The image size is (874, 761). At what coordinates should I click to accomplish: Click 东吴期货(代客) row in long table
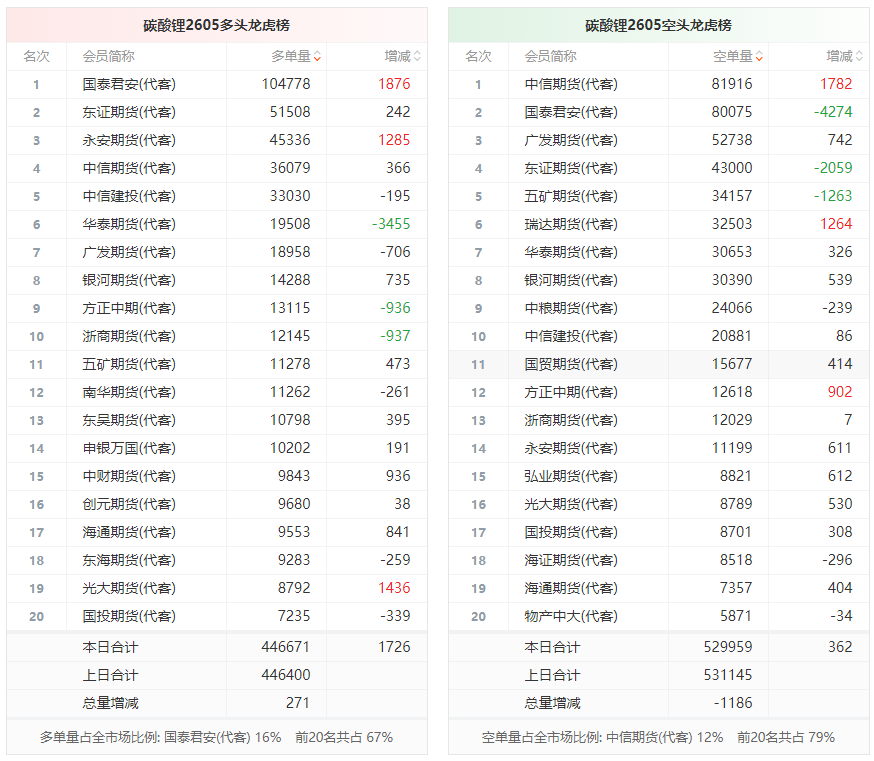(x=217, y=420)
